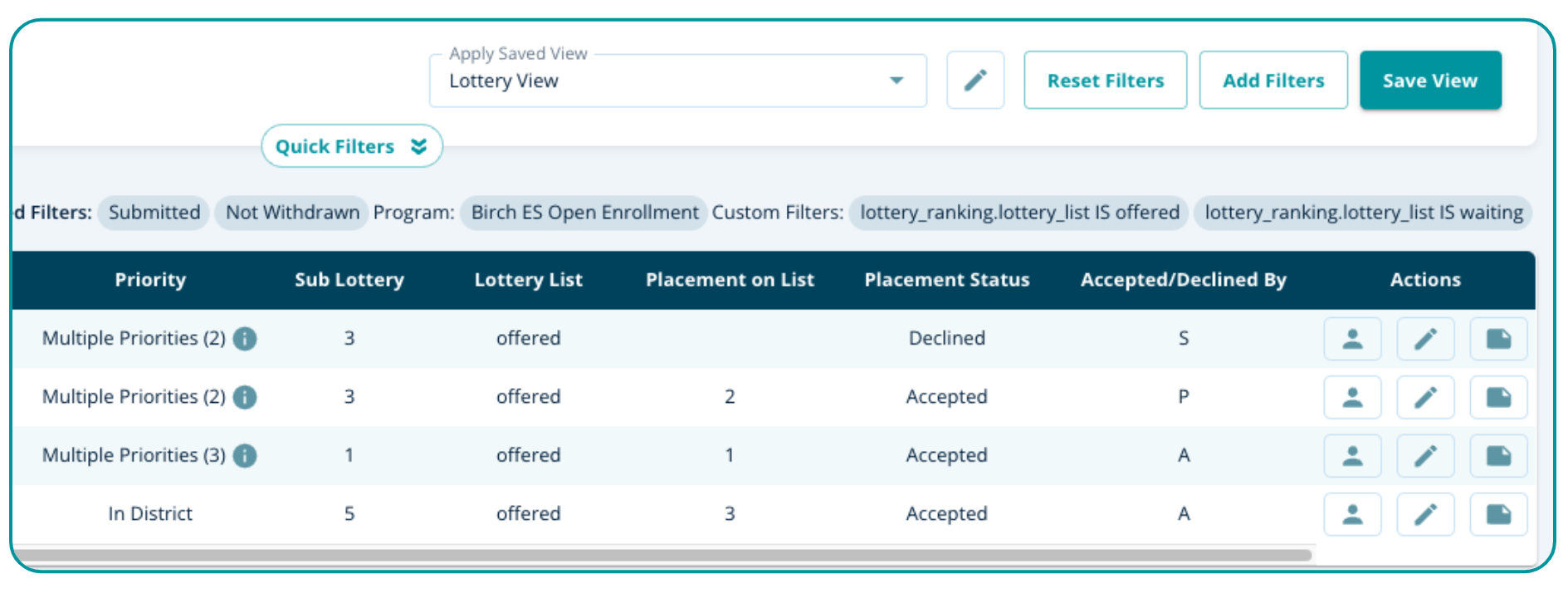Click the Save View button
1568x608 pixels.
point(1429,81)
